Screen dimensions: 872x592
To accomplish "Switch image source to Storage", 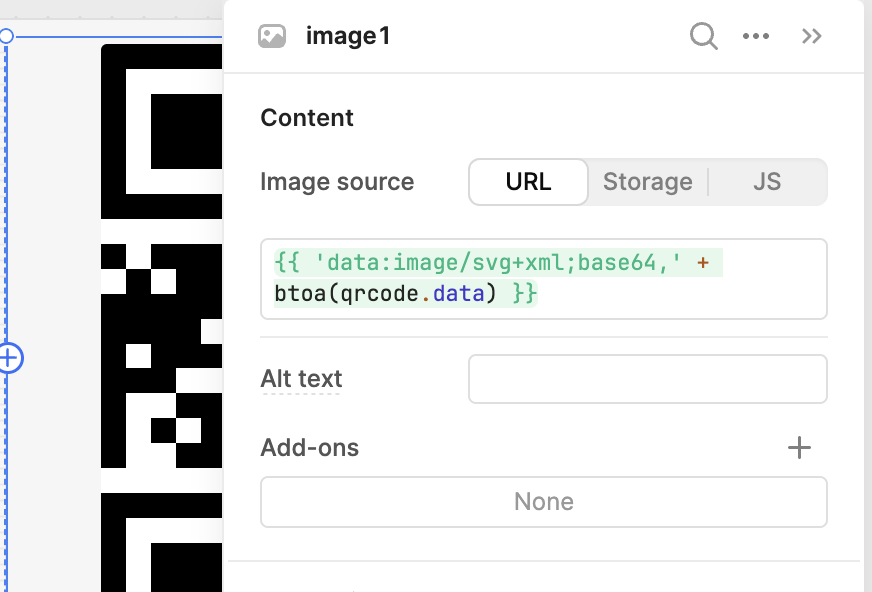I will click(x=647, y=182).
